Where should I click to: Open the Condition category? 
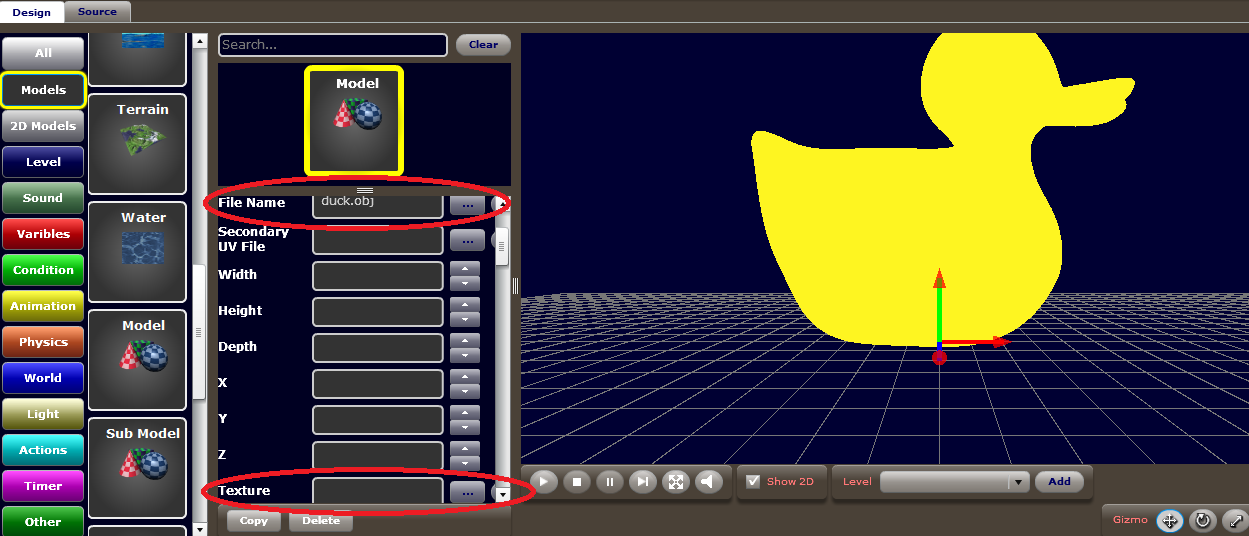(x=43, y=270)
